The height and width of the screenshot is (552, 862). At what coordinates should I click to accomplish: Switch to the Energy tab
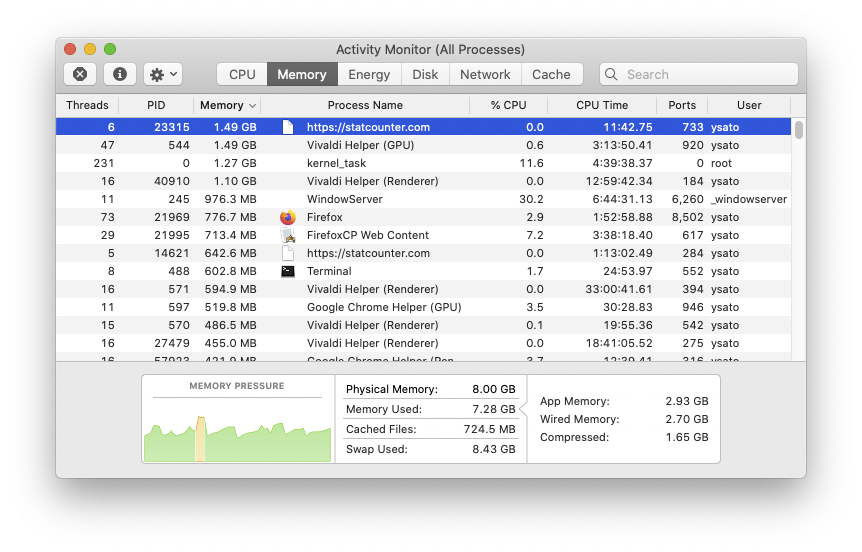point(369,74)
